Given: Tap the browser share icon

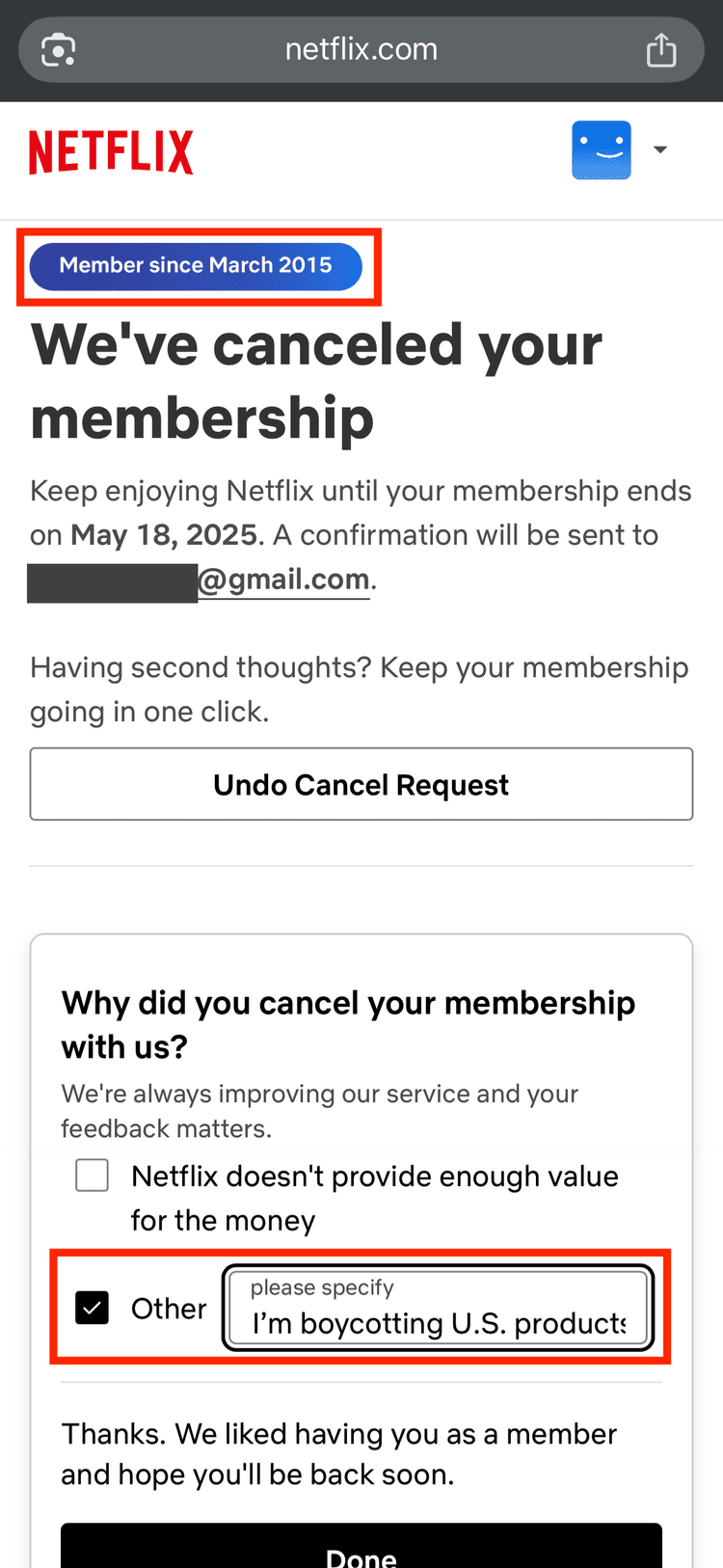Looking at the screenshot, I should click(x=661, y=49).
